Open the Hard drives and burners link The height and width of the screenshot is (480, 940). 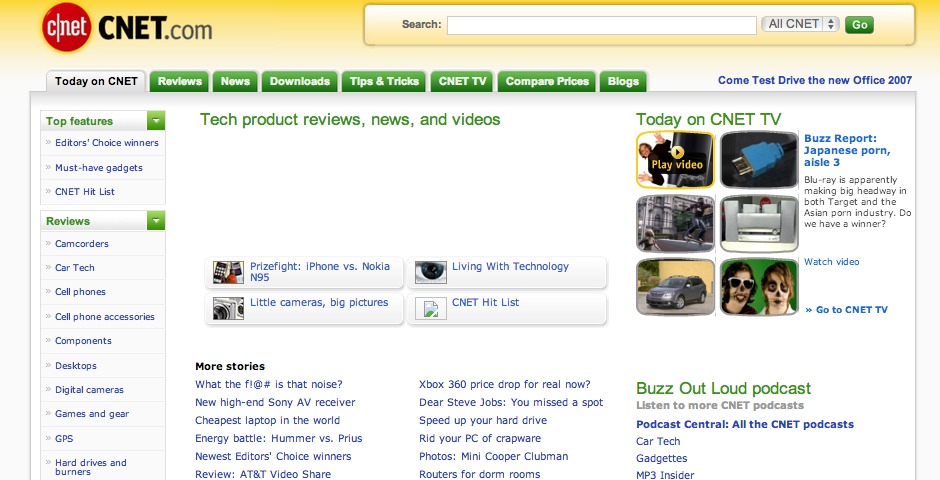pyautogui.click(x=91, y=467)
